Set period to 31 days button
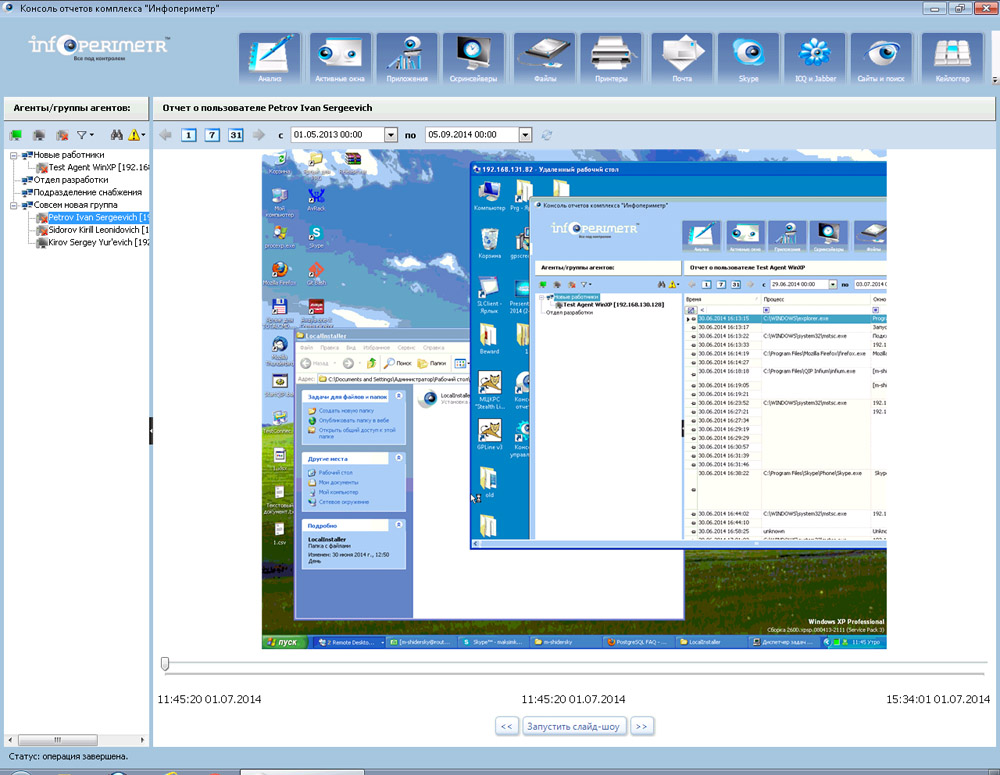The width and height of the screenshot is (1000, 775). pyautogui.click(x=236, y=135)
